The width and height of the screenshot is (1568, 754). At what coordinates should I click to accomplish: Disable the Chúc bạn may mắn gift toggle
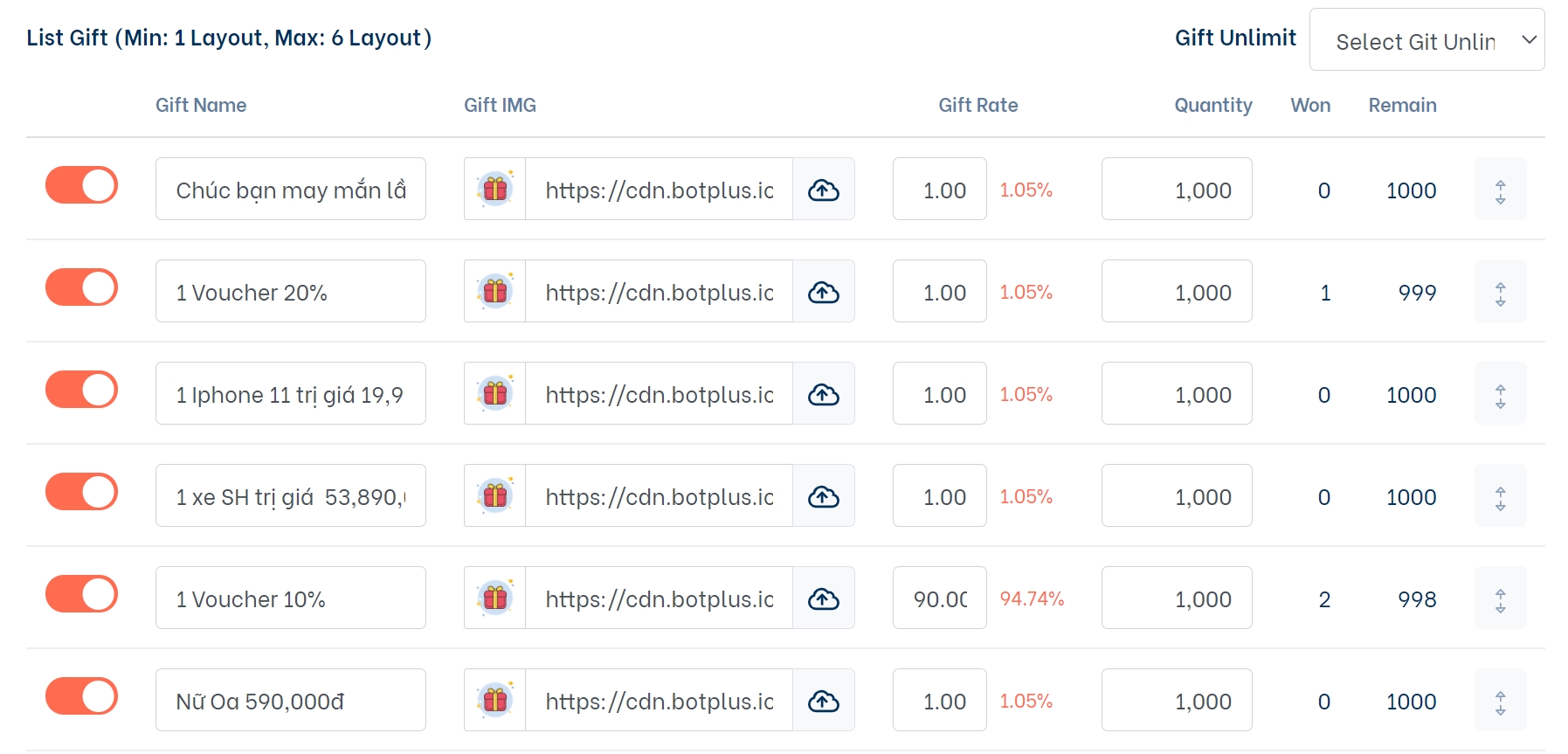click(81, 185)
